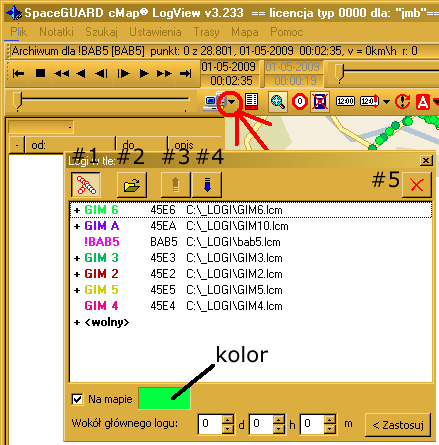Screen dimensions: 439x445
Task: Move selected log down with blue down-arrow
Action: (x=207, y=185)
